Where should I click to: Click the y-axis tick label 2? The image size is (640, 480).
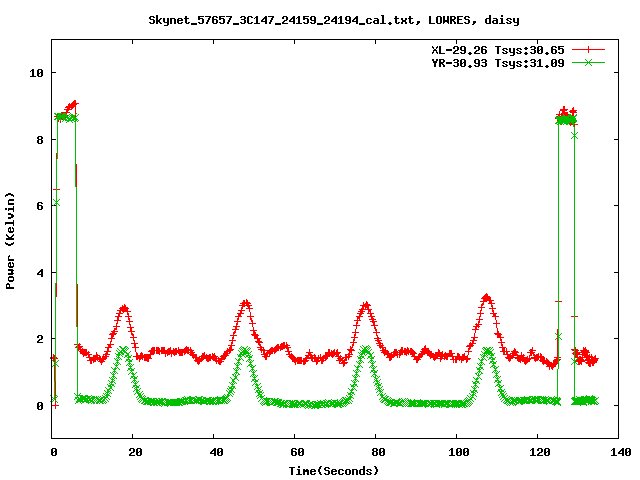[x=40, y=339]
